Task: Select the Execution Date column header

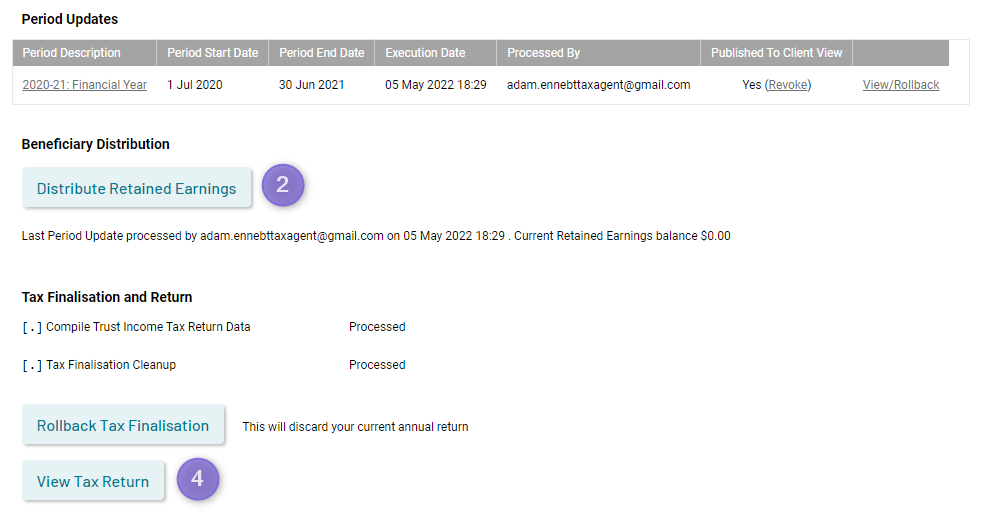Action: click(435, 53)
